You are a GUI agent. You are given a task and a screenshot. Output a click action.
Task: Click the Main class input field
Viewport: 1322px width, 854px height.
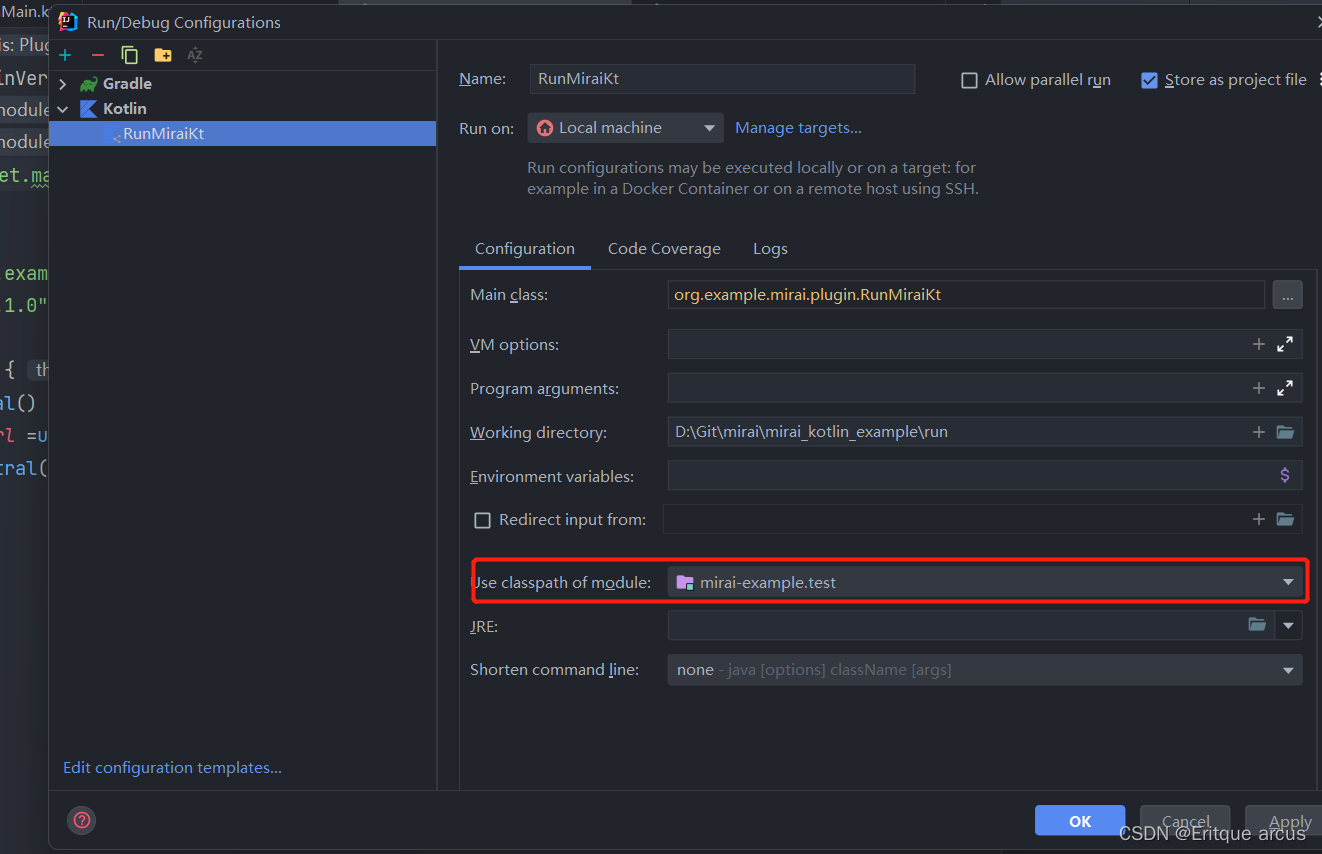pos(965,295)
